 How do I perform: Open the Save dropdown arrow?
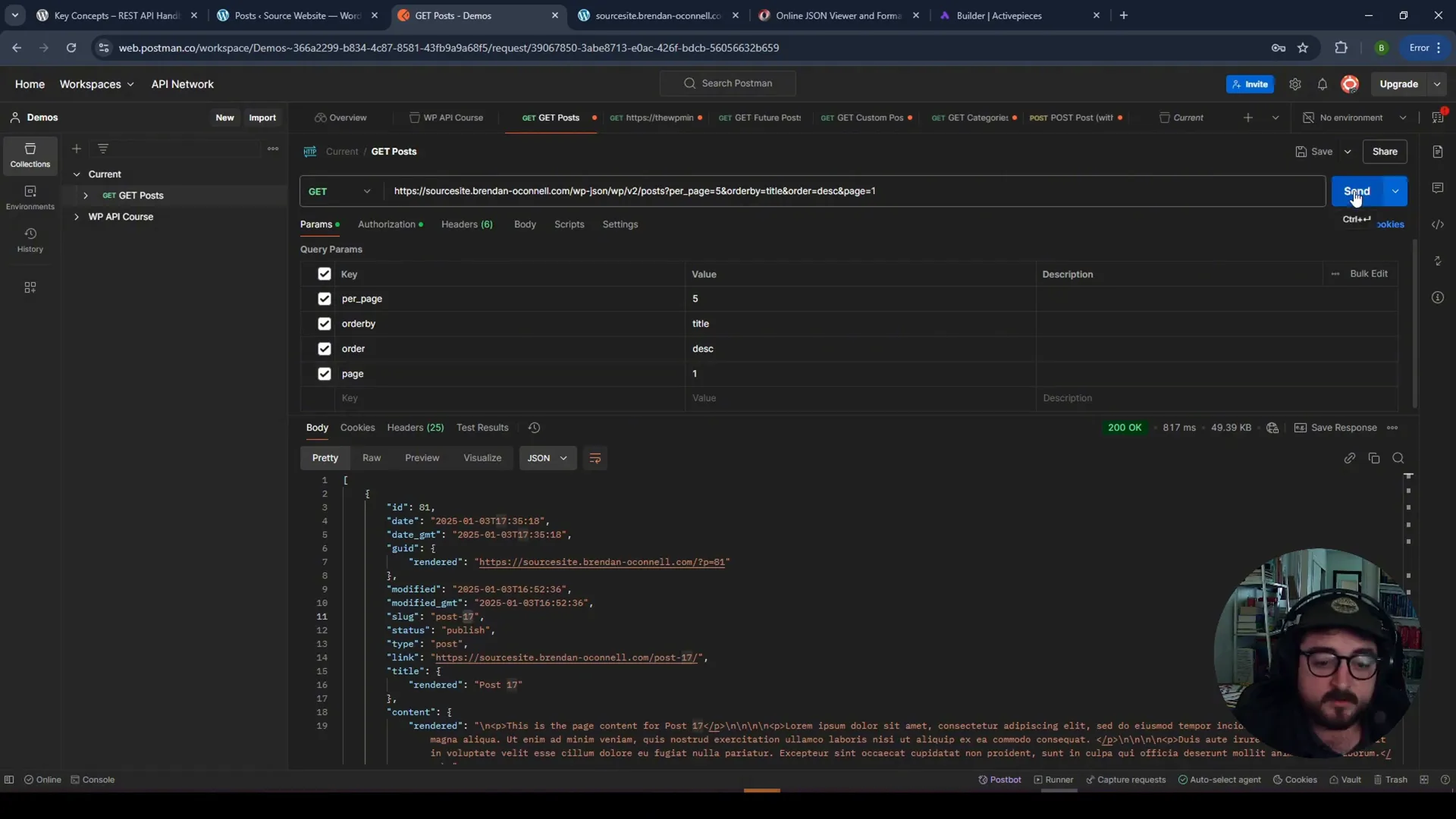pyautogui.click(x=1348, y=152)
